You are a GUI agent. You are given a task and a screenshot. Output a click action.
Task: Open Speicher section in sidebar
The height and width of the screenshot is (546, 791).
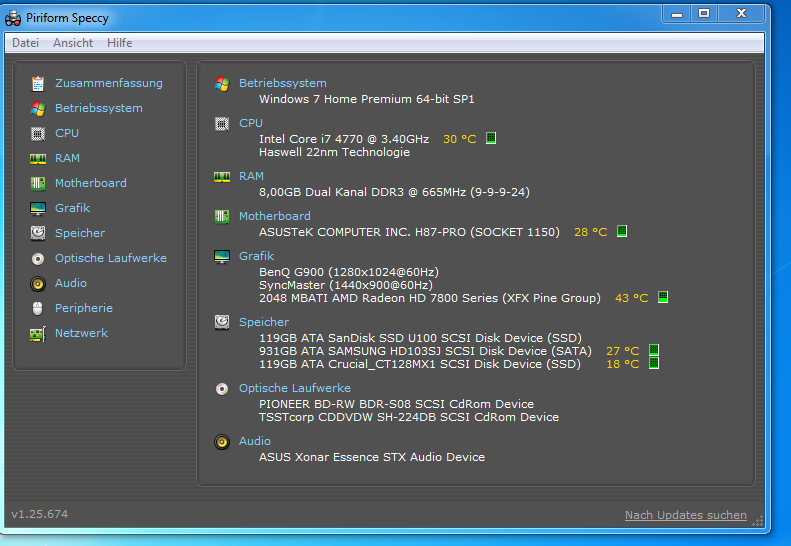(80, 233)
